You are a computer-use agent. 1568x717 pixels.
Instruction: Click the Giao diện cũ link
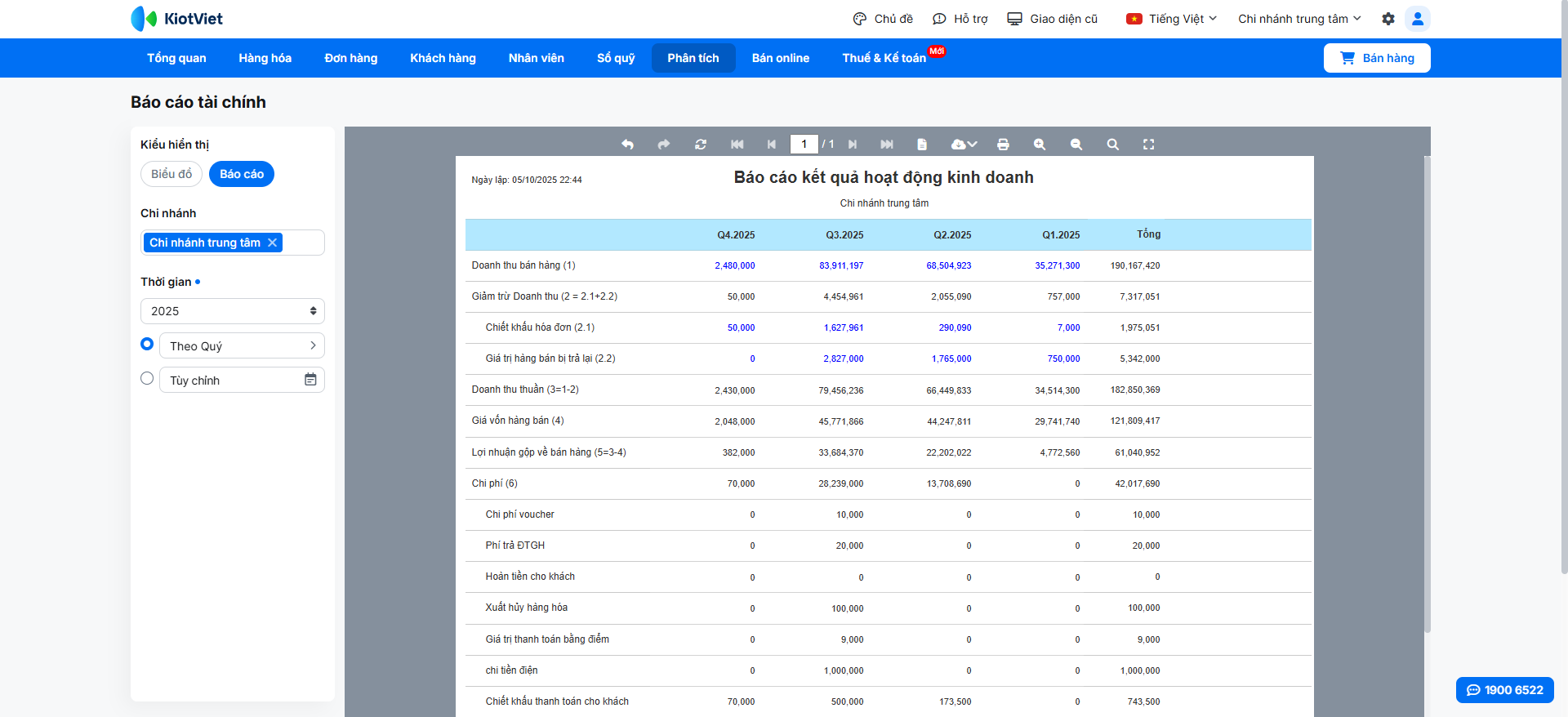click(1053, 19)
